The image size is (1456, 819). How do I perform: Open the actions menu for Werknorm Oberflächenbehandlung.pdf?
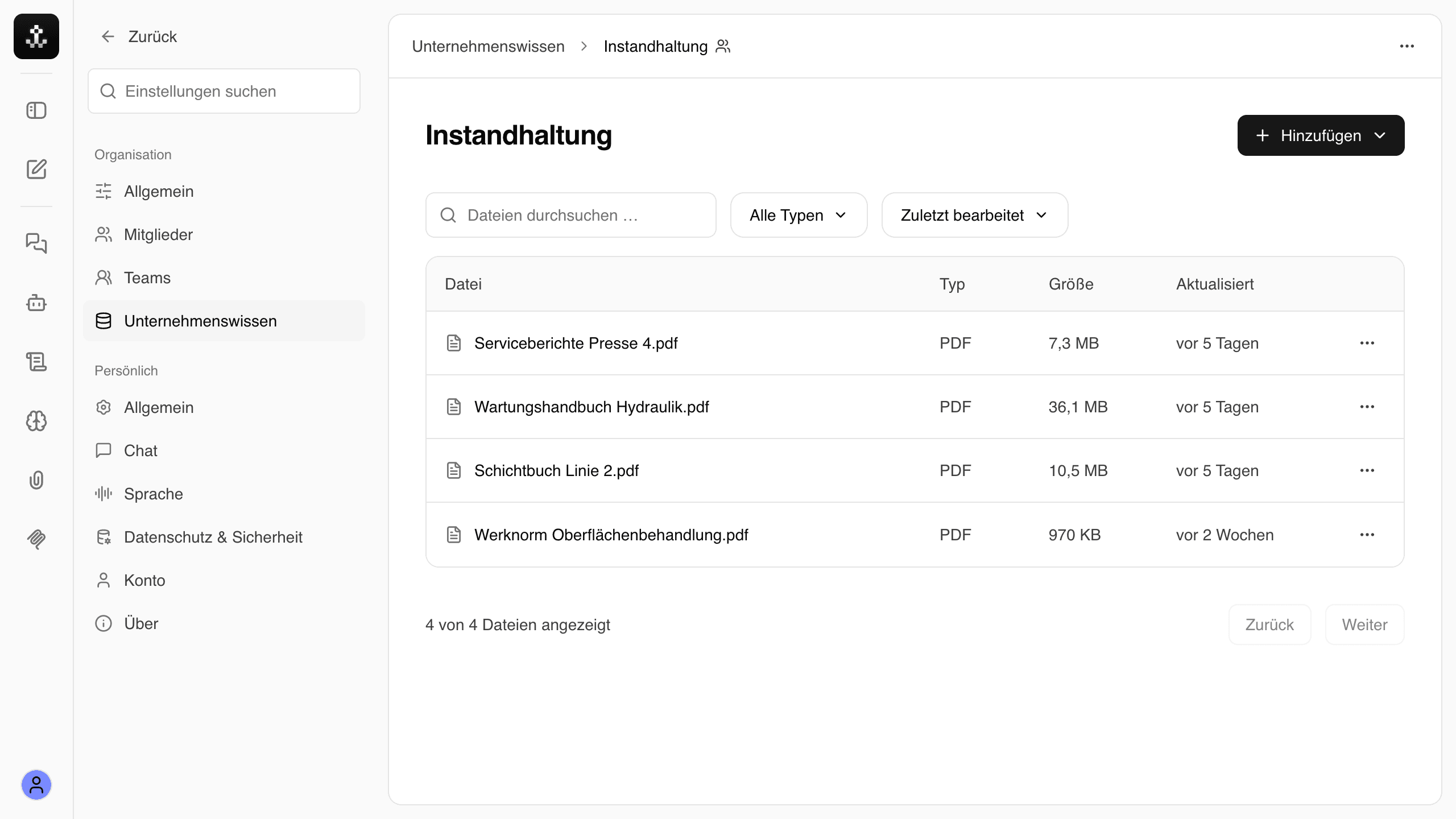(x=1367, y=535)
